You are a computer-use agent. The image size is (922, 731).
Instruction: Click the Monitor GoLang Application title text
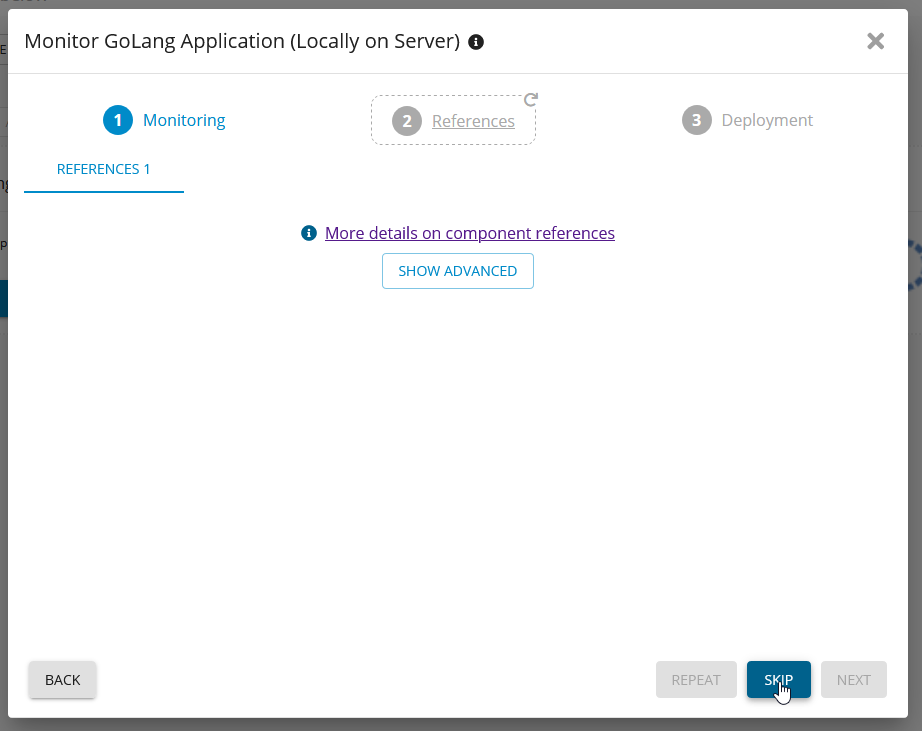241,41
